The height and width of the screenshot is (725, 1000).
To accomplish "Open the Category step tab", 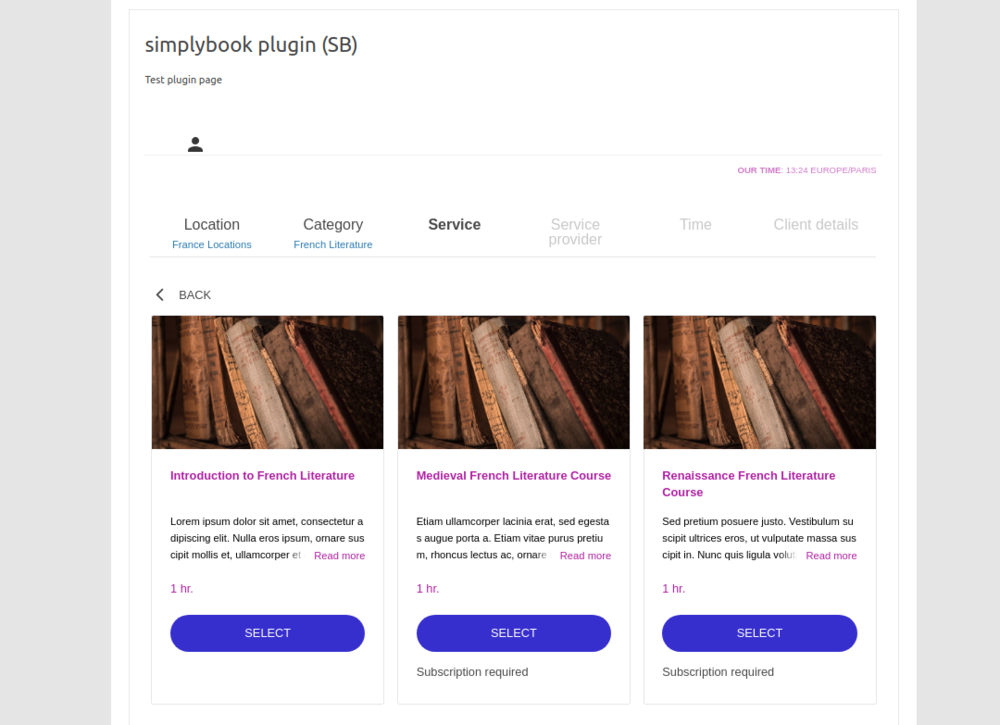I will [x=333, y=224].
